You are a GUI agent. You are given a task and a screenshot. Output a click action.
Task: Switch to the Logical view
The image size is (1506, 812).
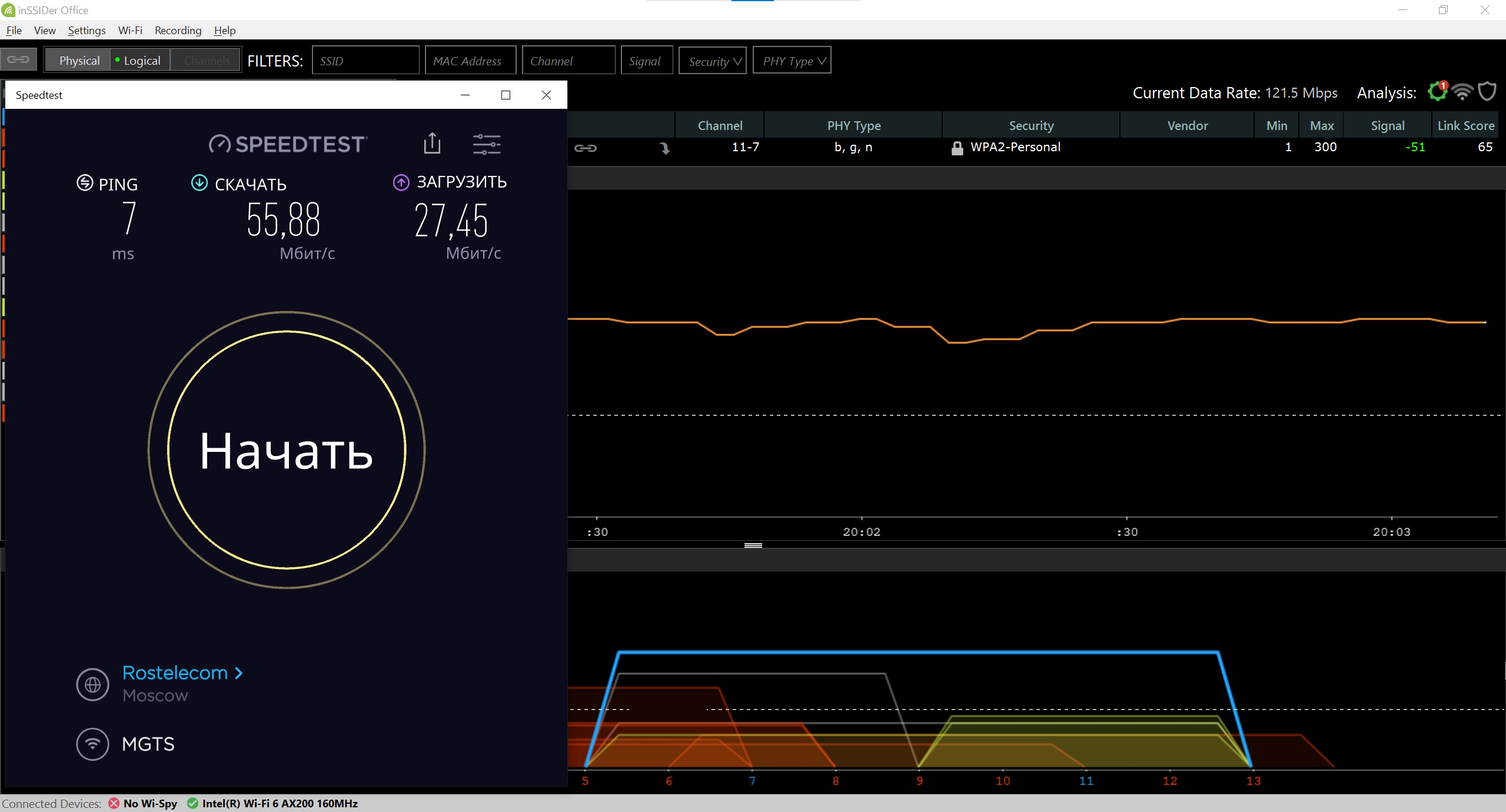coord(141,60)
